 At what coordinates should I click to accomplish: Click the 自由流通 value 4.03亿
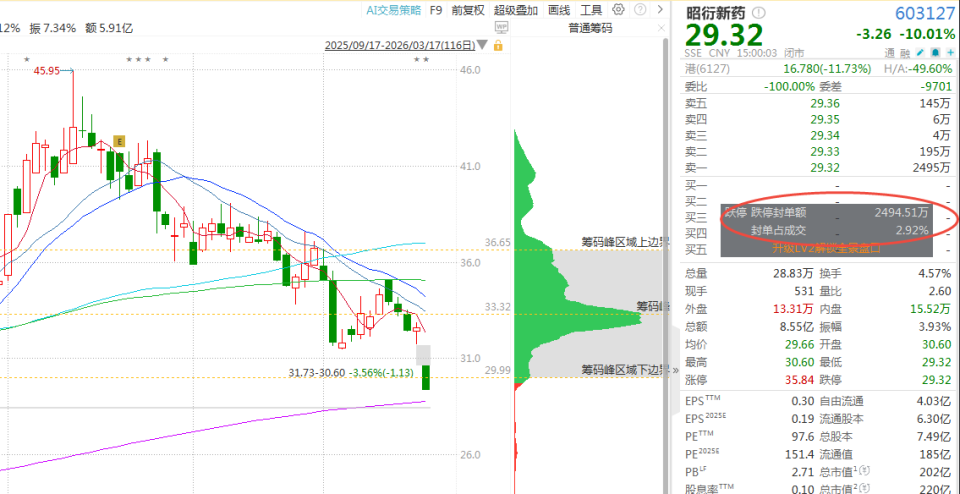coord(934,402)
